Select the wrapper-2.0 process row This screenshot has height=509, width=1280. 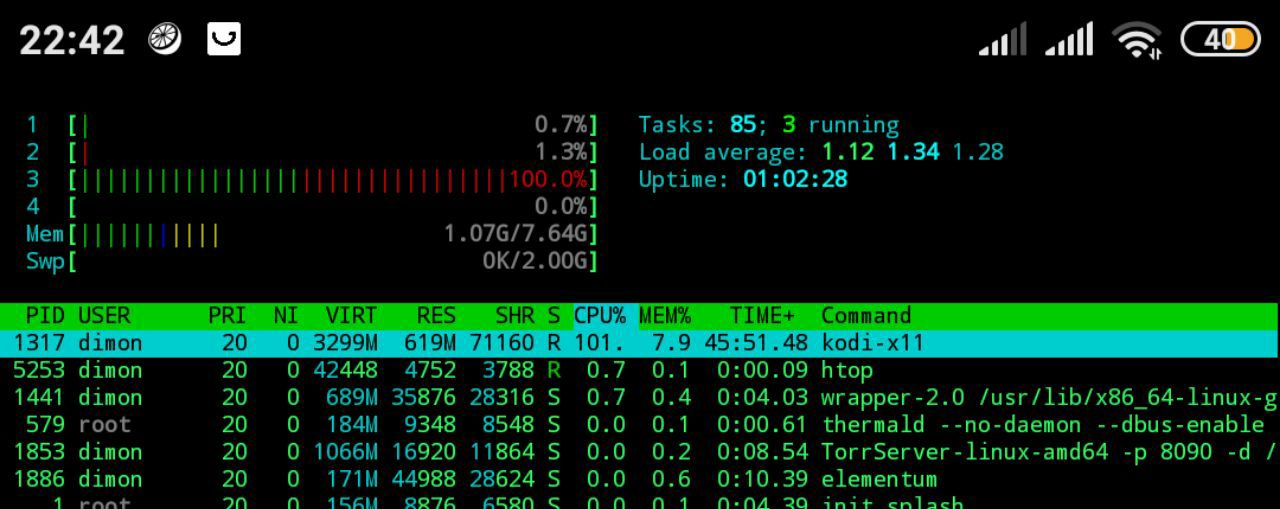(x=640, y=397)
